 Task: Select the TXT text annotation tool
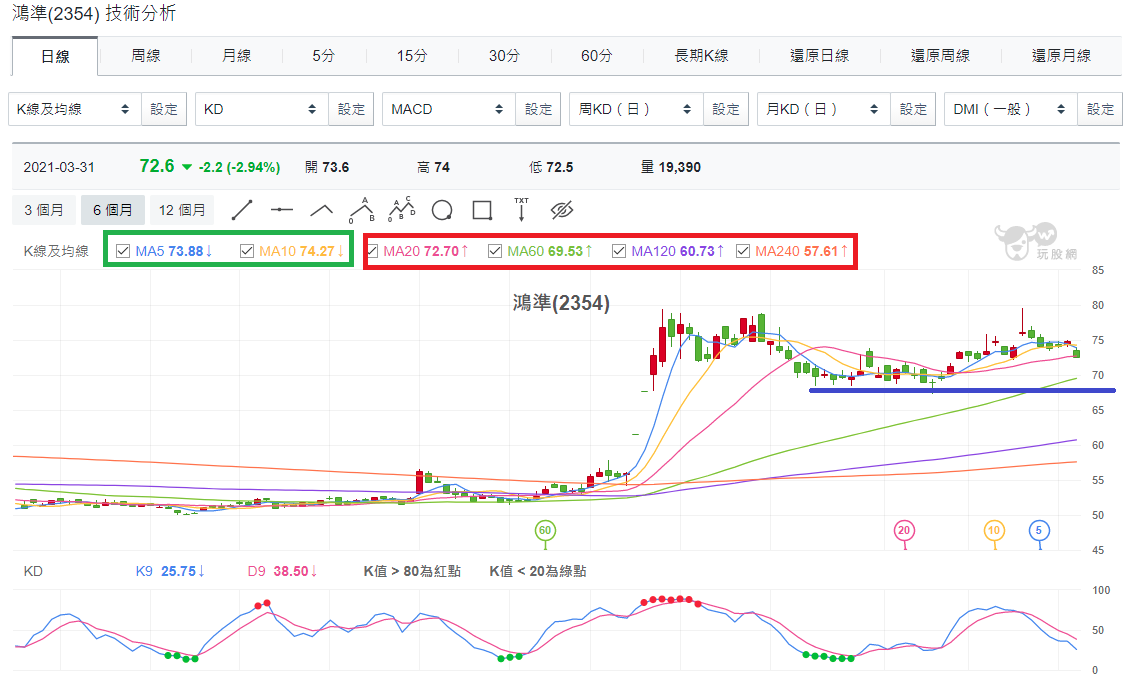click(x=522, y=209)
